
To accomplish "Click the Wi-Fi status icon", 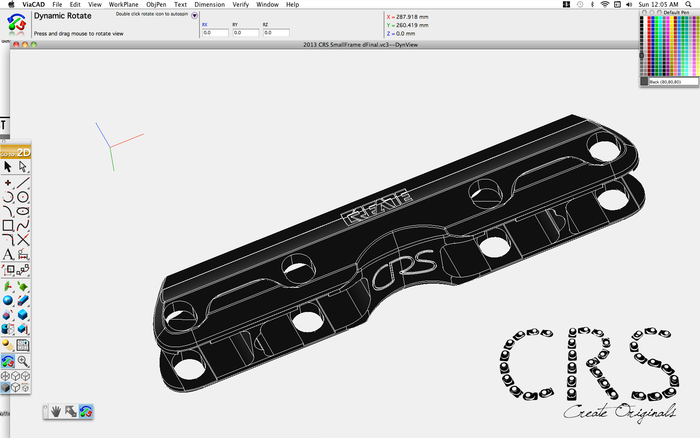I will pos(606,5).
